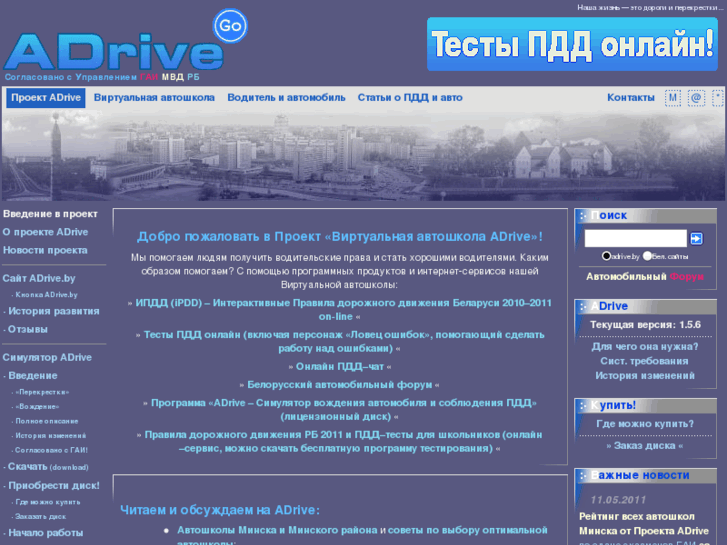Open Автошколы Минска и Минского района link

277,530
